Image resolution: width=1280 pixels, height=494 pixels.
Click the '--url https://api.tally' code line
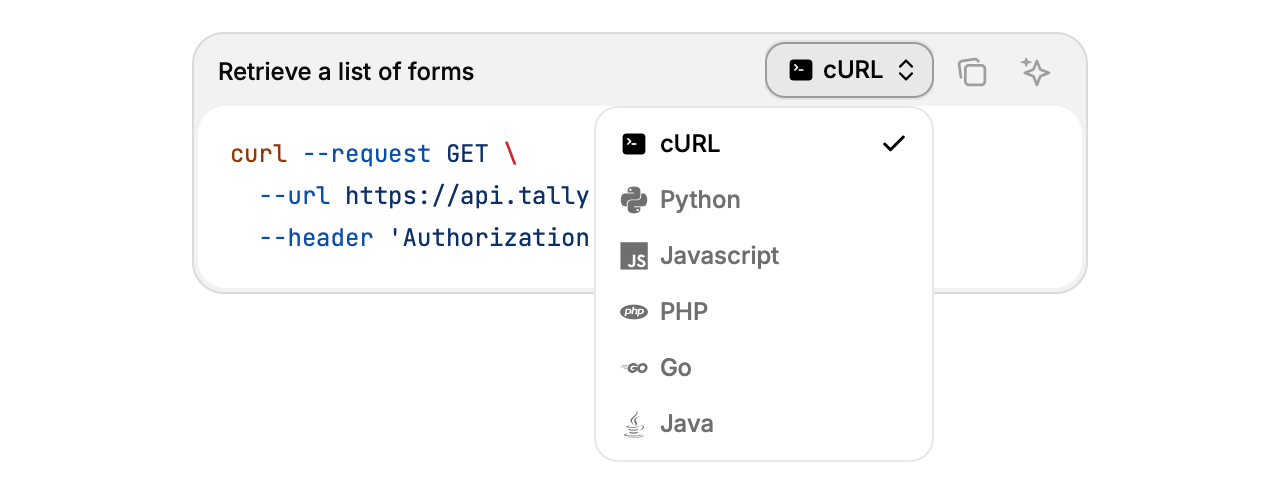[424, 196]
